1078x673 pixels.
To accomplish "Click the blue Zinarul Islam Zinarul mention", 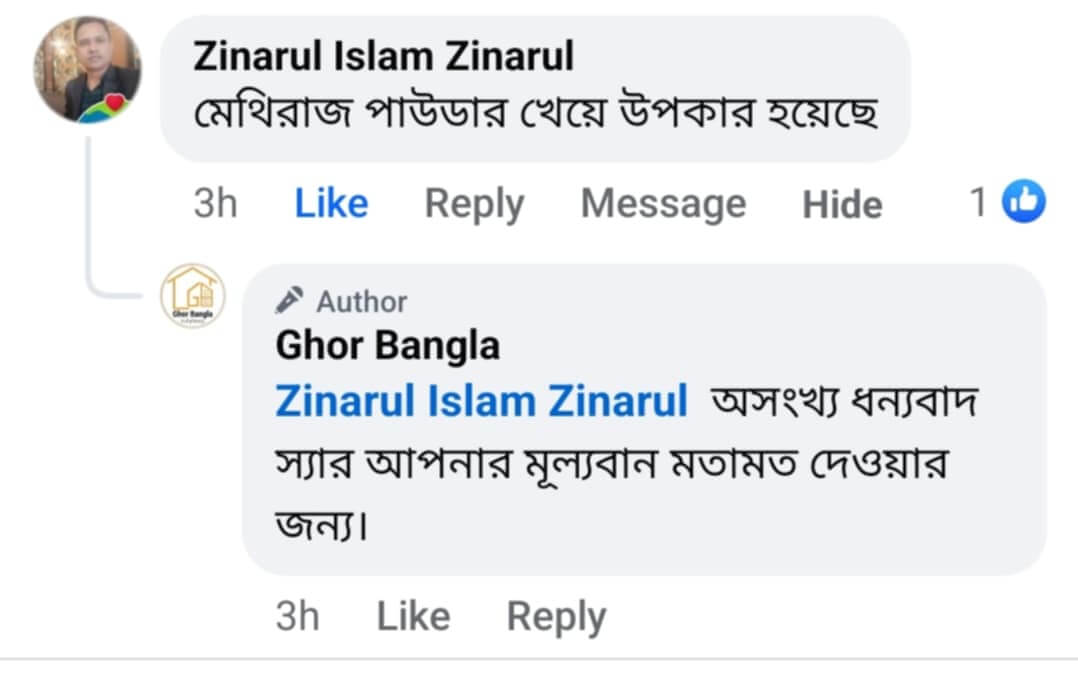I will 481,402.
